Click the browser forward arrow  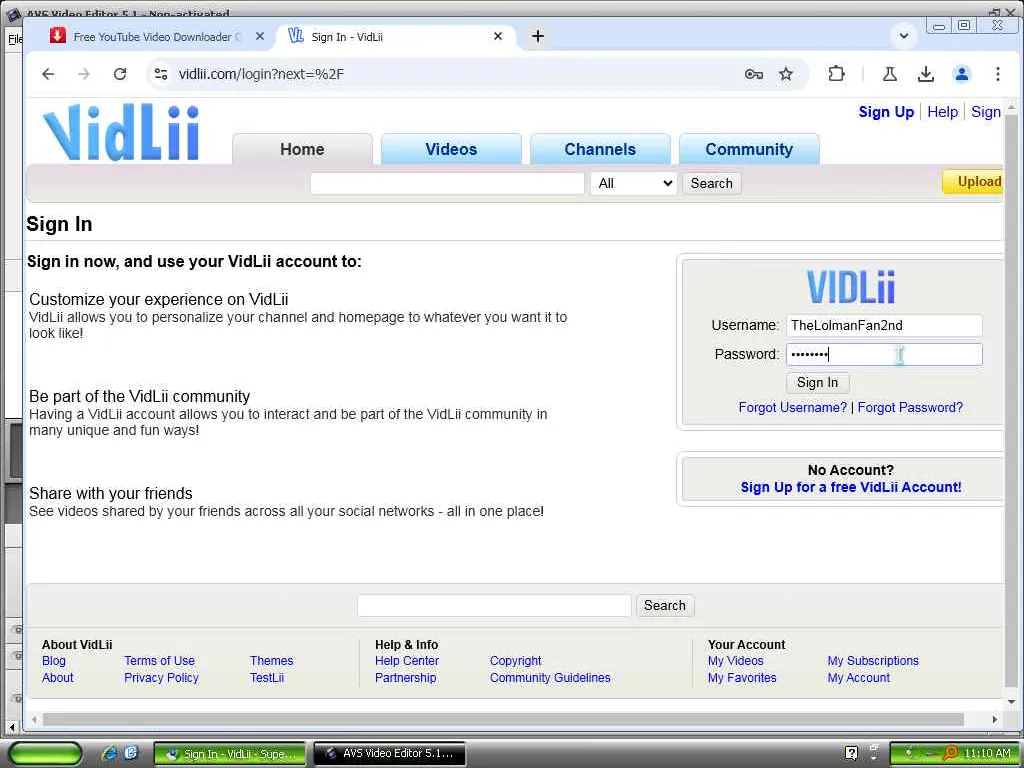coord(84,74)
